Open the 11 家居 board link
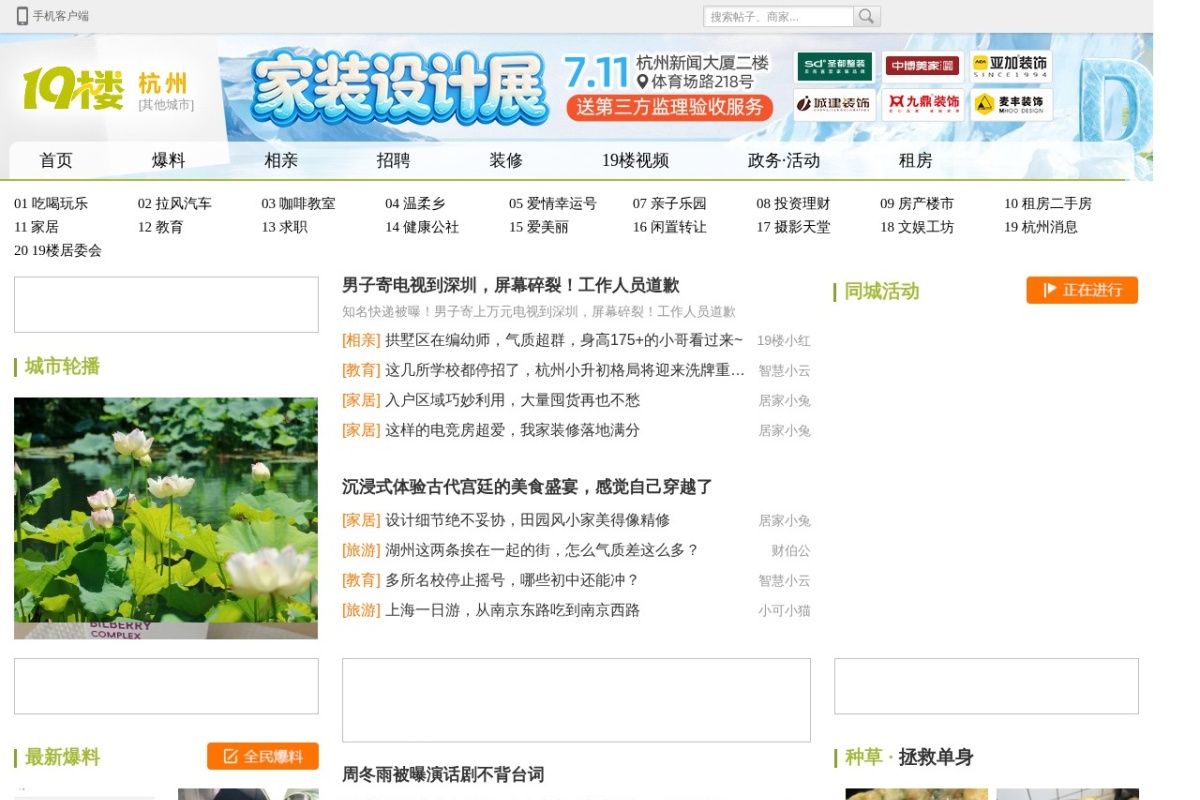The width and height of the screenshot is (1200, 800). click(x=36, y=227)
